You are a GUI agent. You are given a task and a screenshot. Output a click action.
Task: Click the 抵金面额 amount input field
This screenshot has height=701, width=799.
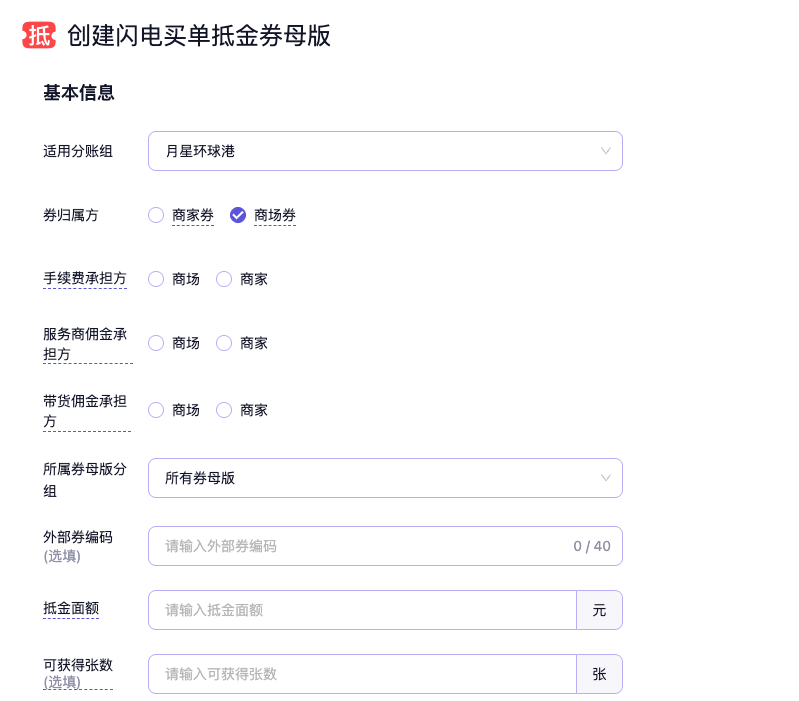[362, 610]
